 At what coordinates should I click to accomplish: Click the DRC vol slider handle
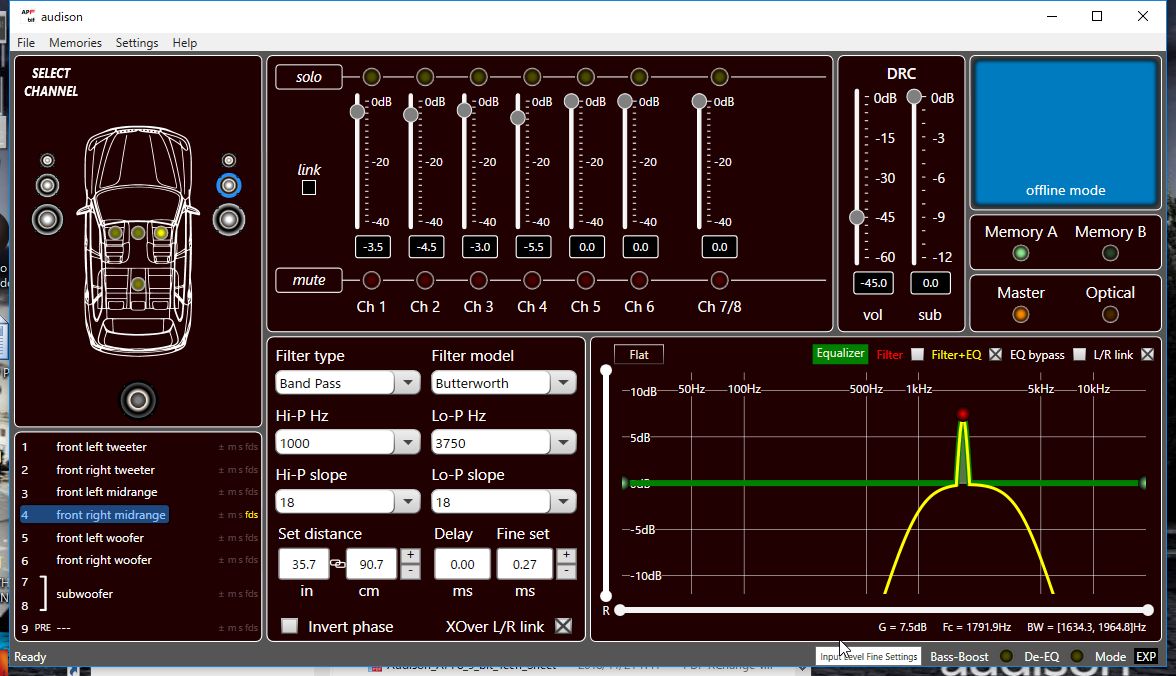coord(856,218)
